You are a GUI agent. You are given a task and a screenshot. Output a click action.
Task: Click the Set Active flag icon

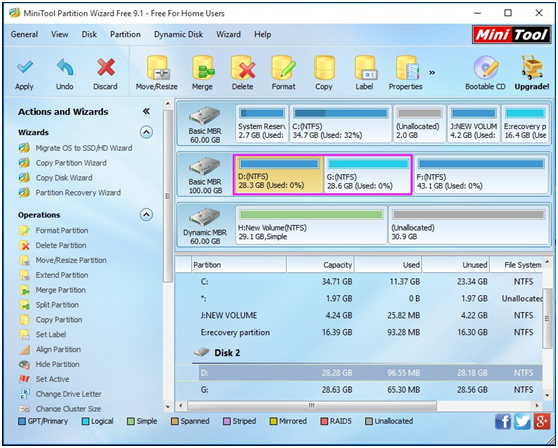tap(25, 379)
